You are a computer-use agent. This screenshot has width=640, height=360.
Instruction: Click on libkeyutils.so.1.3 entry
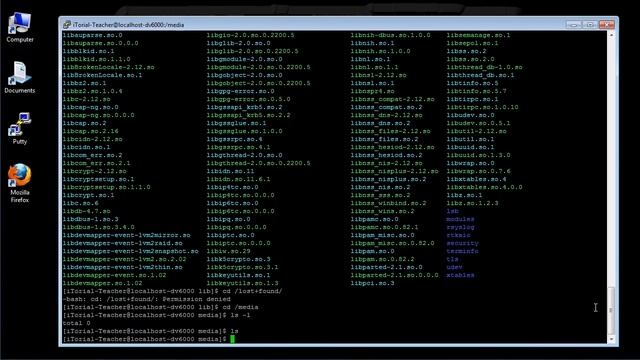tap(242, 283)
